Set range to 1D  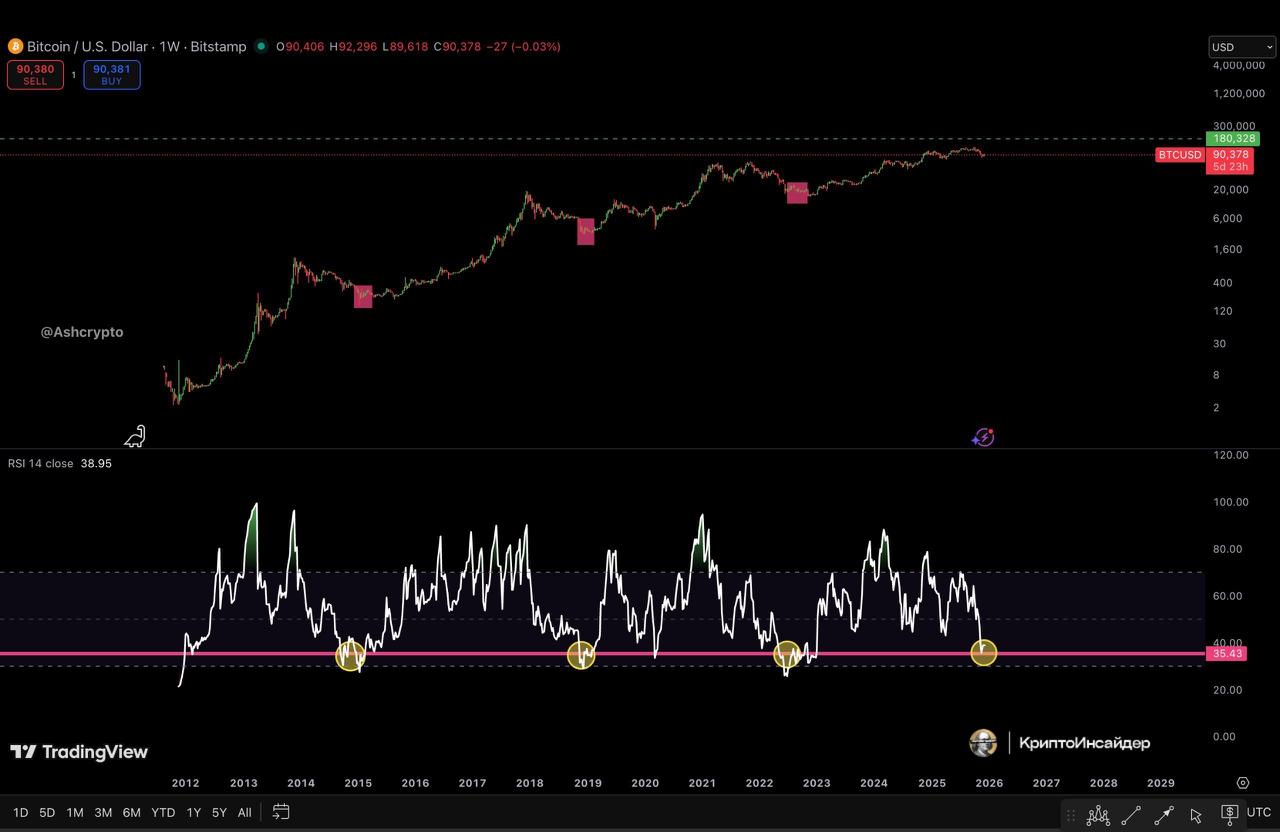coord(20,812)
